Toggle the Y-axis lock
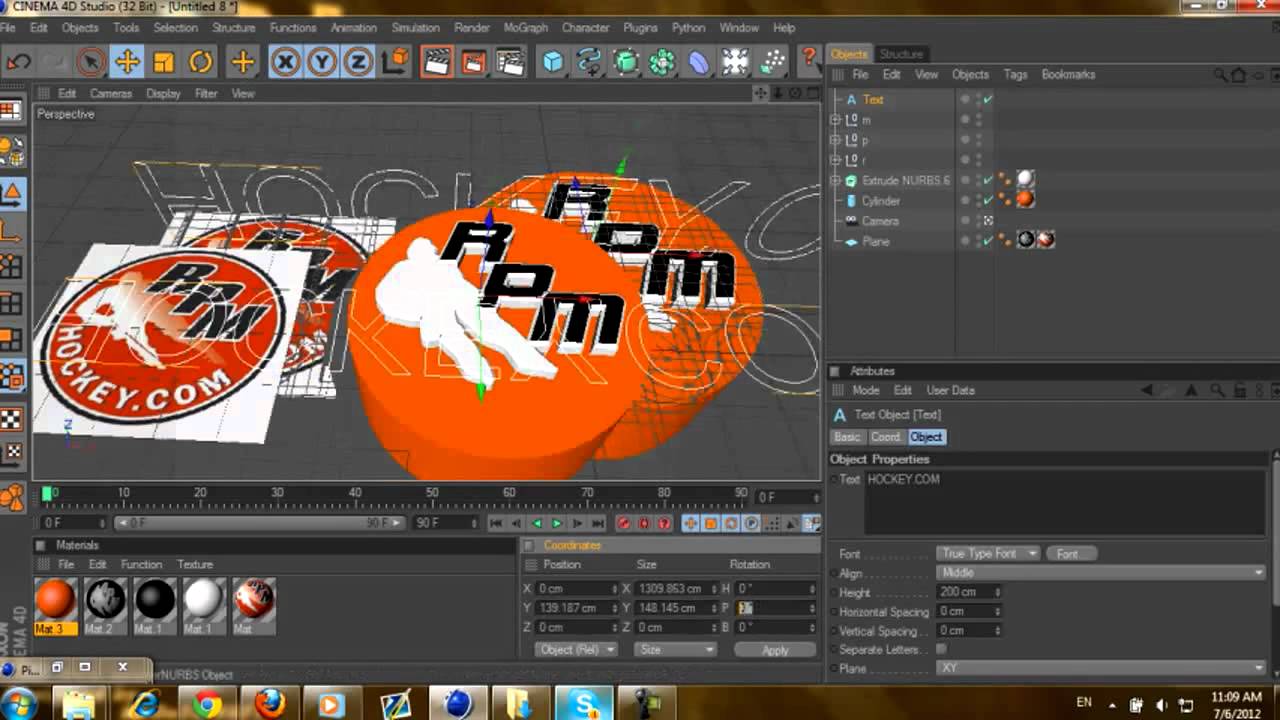This screenshot has height=720, width=1280. point(321,62)
